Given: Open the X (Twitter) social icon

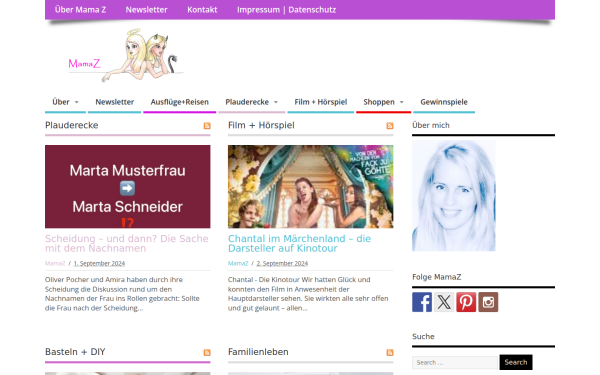Looking at the screenshot, I should [444, 302].
